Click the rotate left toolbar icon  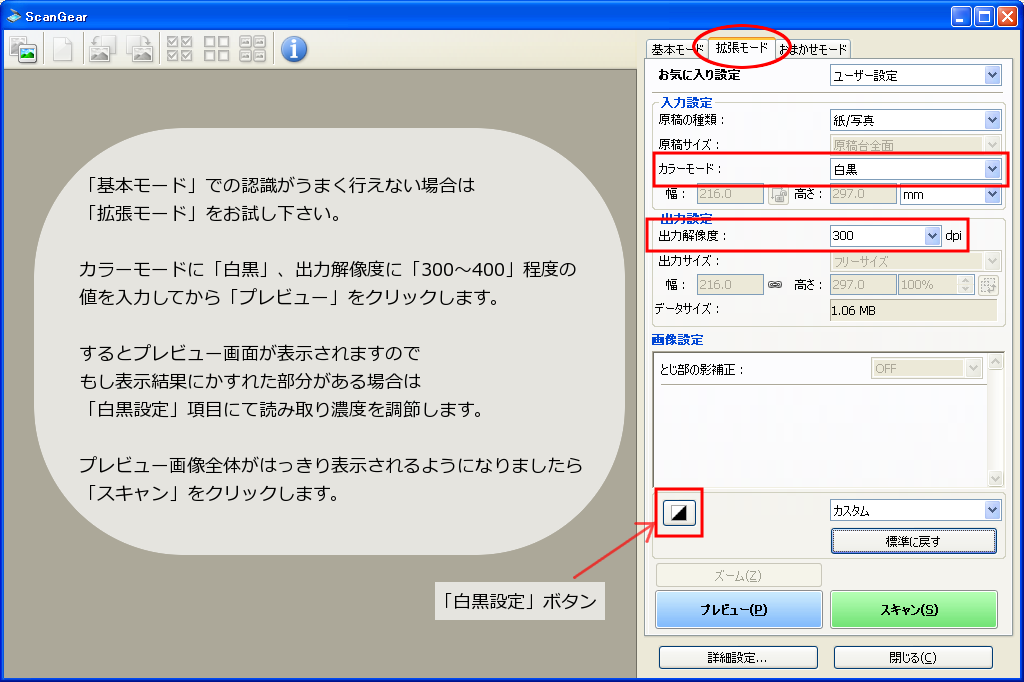[x=101, y=49]
